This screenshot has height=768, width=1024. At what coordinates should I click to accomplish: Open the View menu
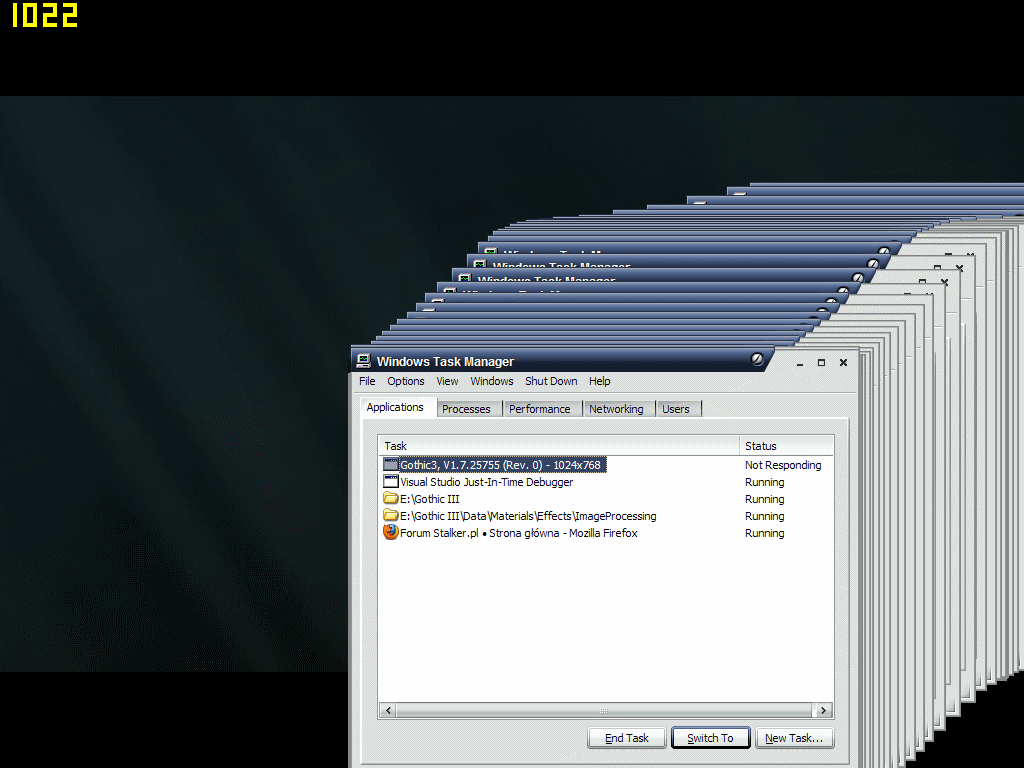pos(447,381)
